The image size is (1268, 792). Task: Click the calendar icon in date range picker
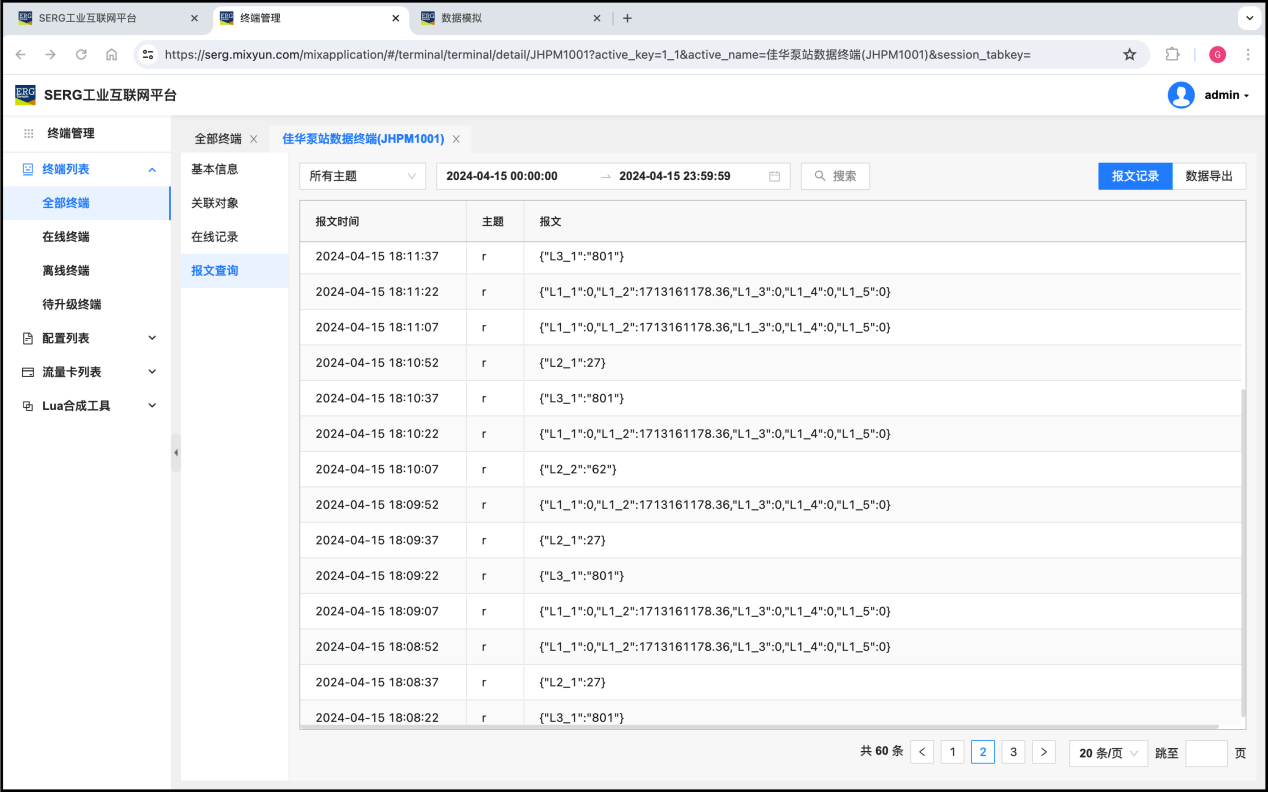coord(774,176)
